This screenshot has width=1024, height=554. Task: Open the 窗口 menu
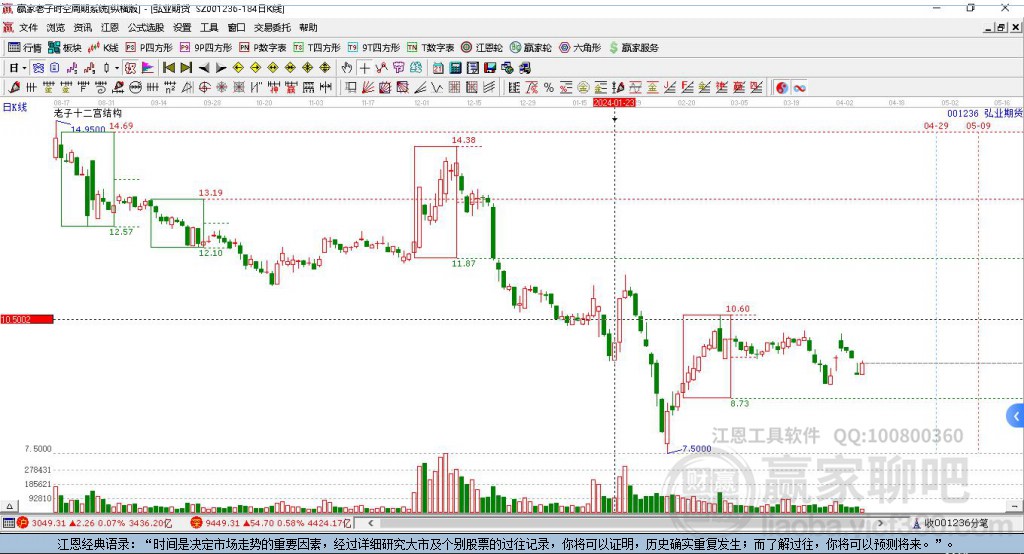[236, 27]
